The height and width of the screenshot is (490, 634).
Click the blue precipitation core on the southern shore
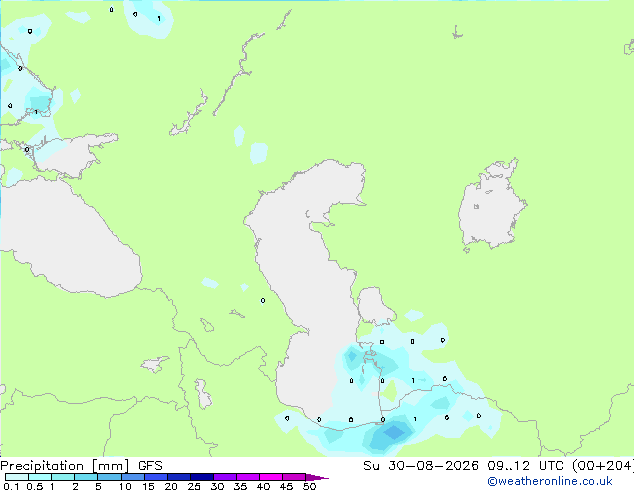point(394,433)
